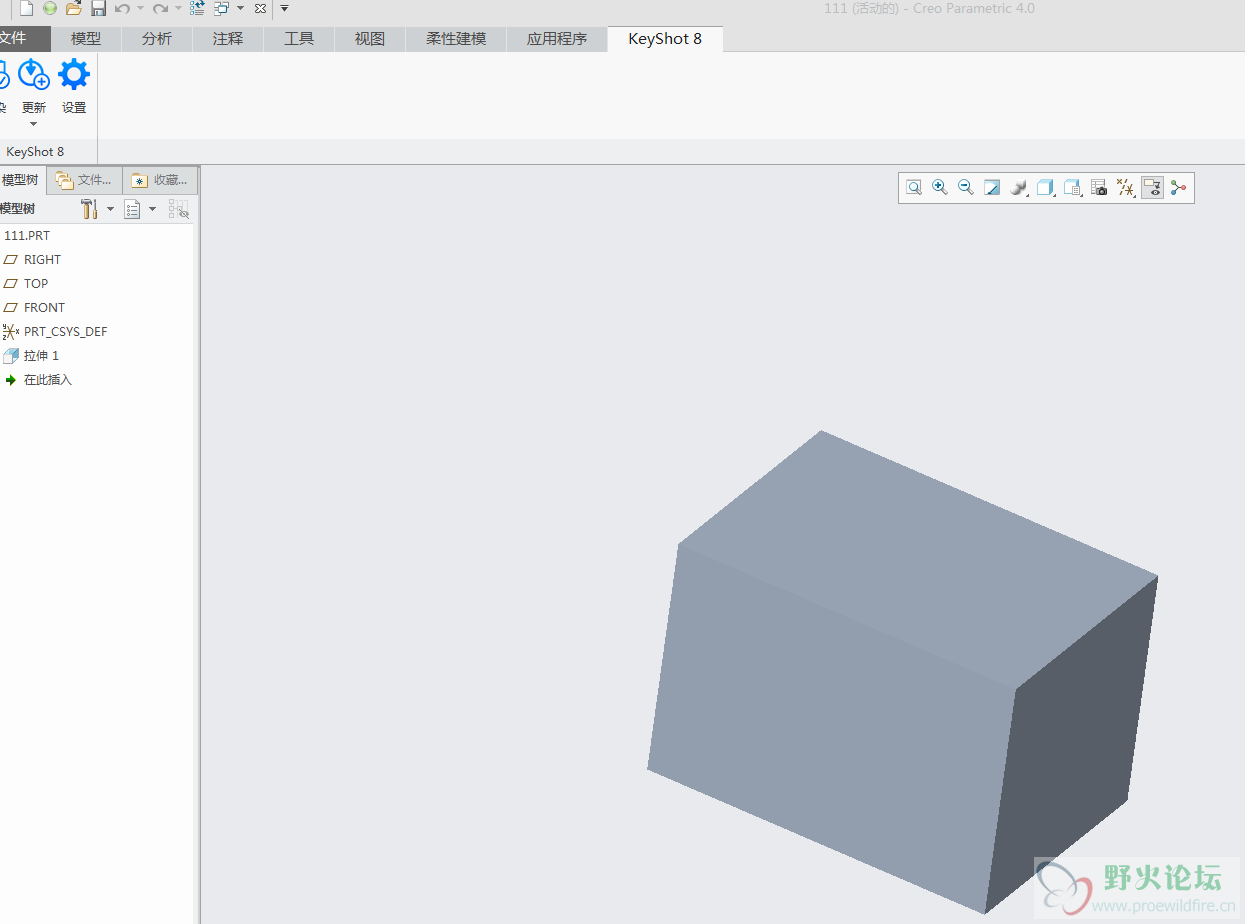The height and width of the screenshot is (924, 1245).
Task: Switch to the 视图 ribbon tab
Action: (x=370, y=39)
